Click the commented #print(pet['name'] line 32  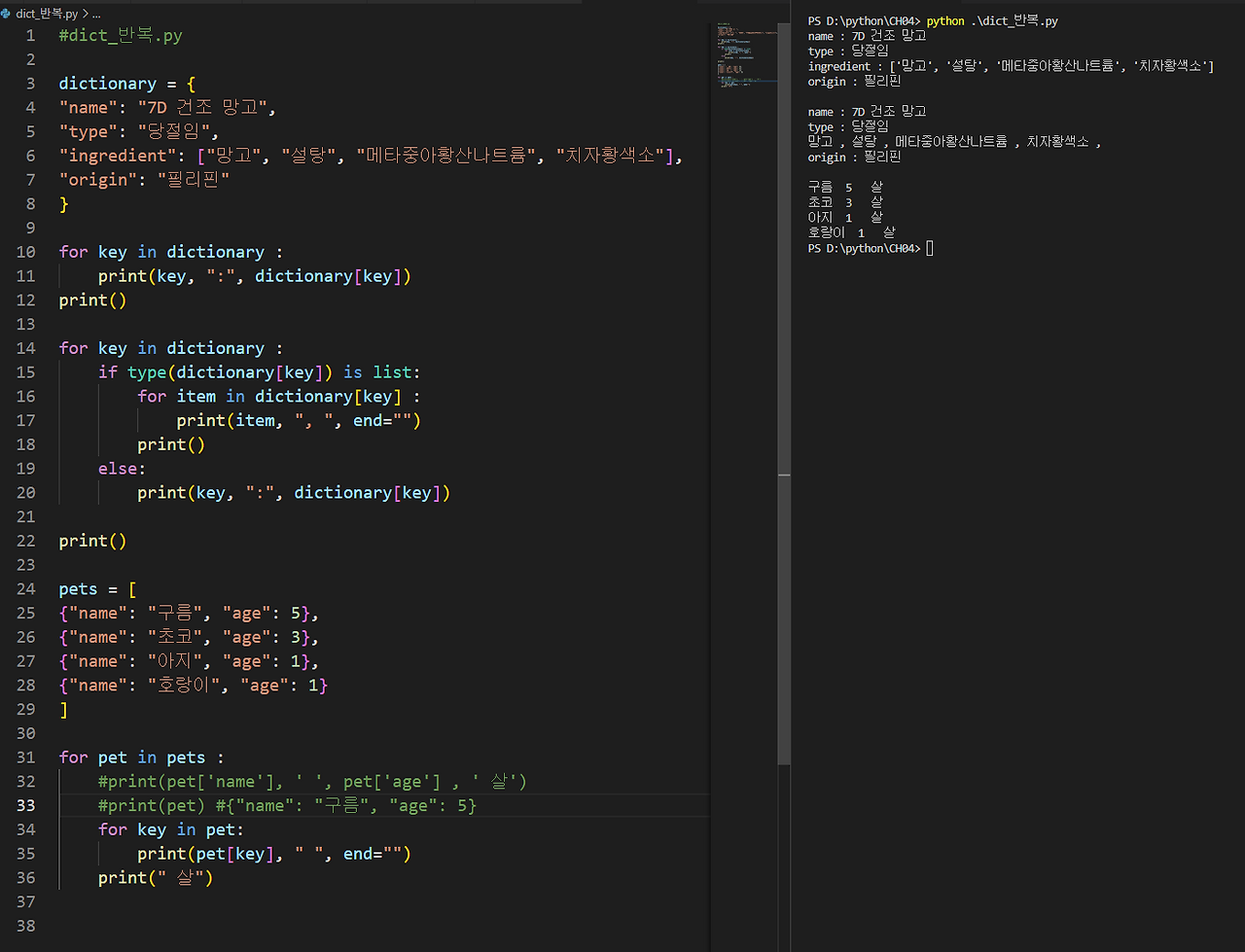coord(312,781)
